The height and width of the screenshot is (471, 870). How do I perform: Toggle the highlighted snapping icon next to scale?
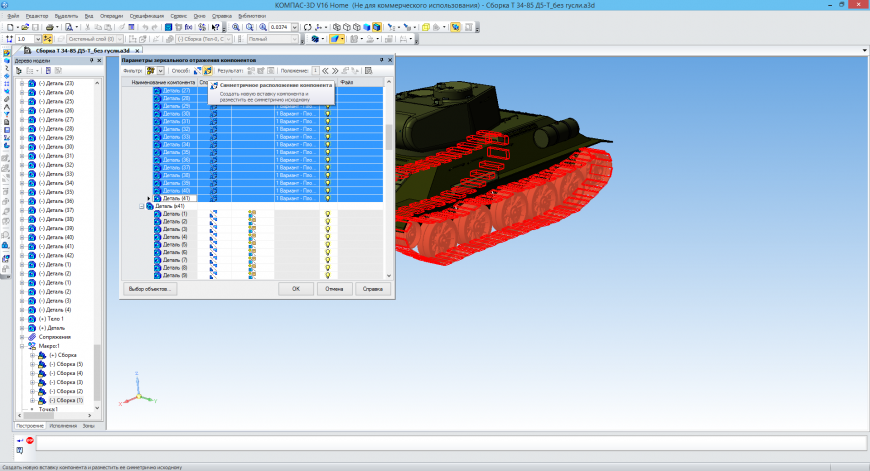tap(48, 39)
